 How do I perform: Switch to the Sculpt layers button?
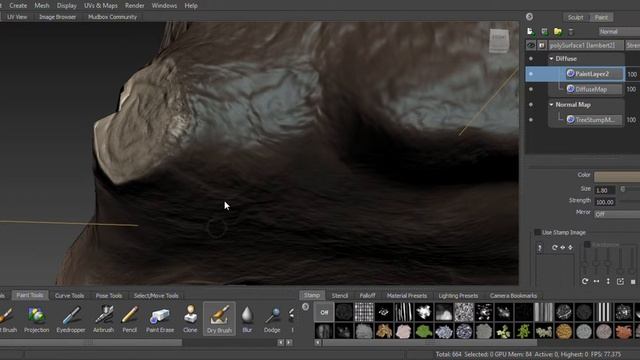tap(575, 17)
